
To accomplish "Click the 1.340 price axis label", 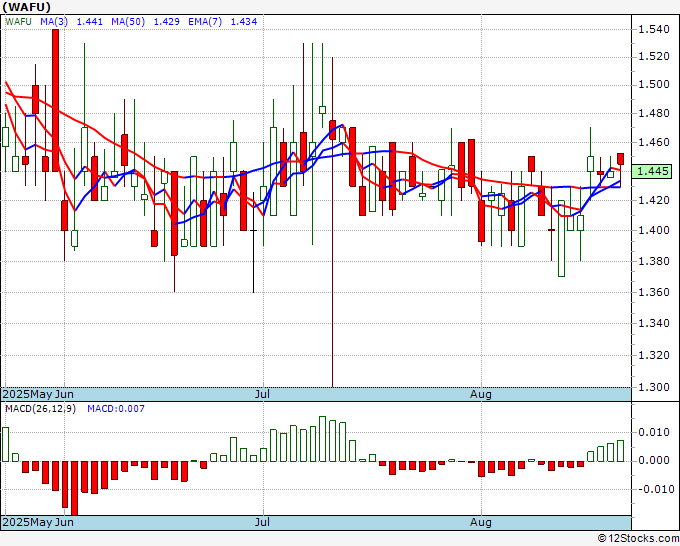I will (x=654, y=324).
